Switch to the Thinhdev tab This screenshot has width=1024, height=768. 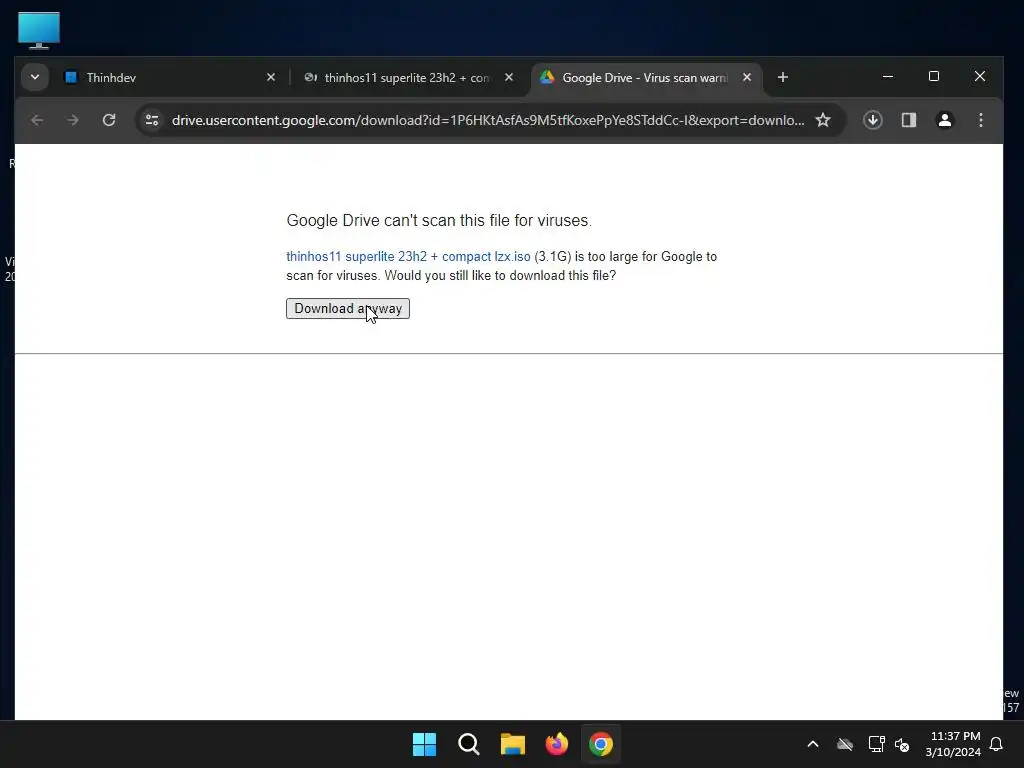(171, 78)
